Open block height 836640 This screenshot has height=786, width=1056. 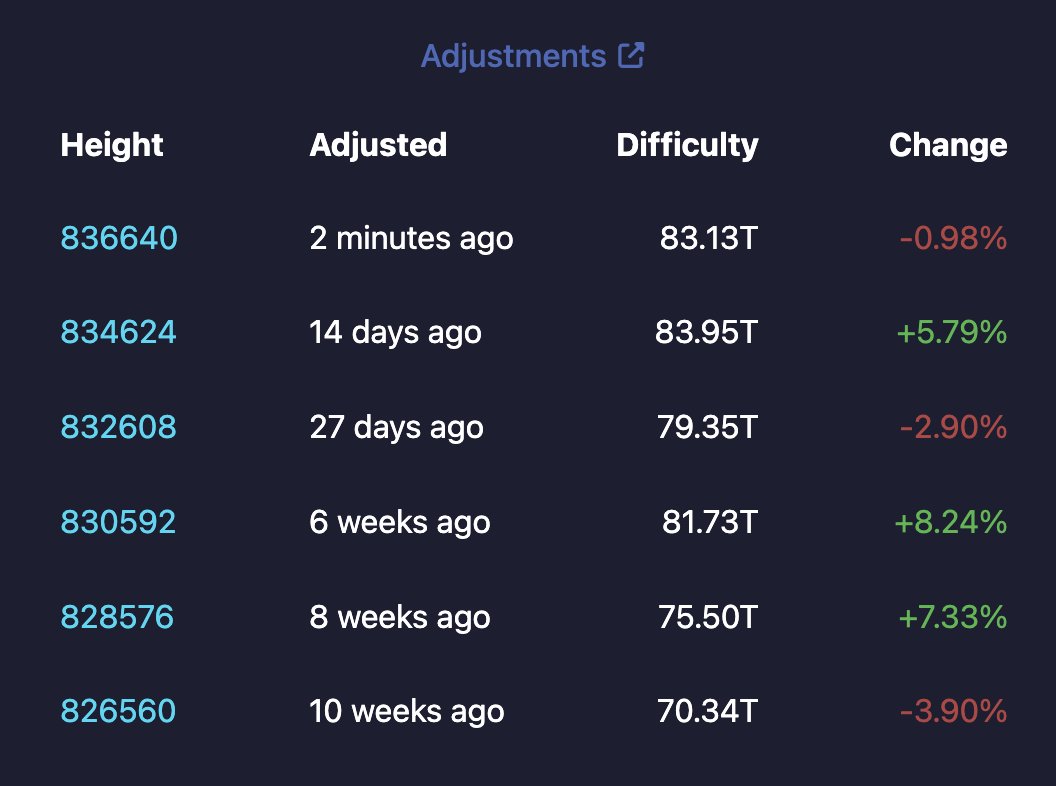pos(119,238)
